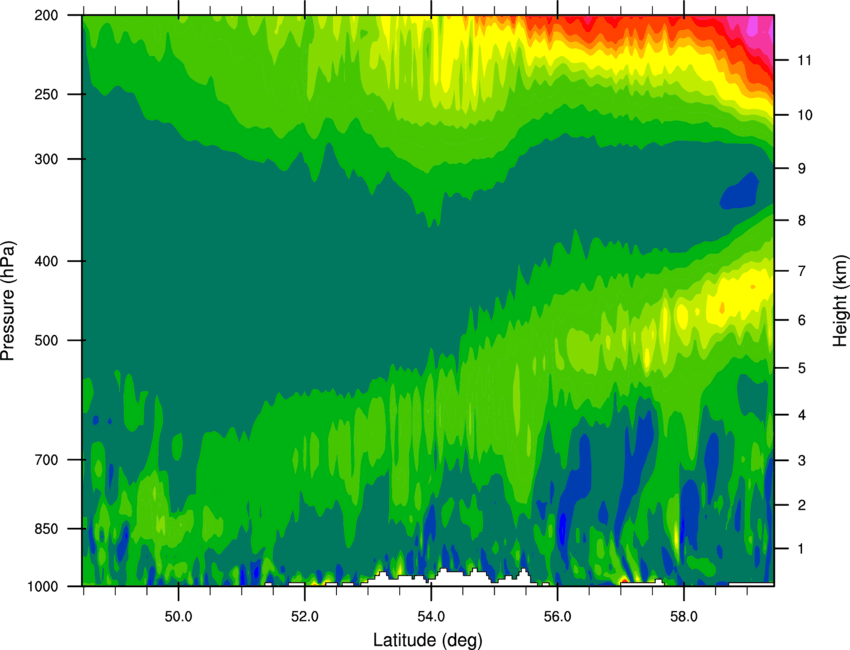Click the 6 km height label
850x650 pixels.
tap(802, 320)
